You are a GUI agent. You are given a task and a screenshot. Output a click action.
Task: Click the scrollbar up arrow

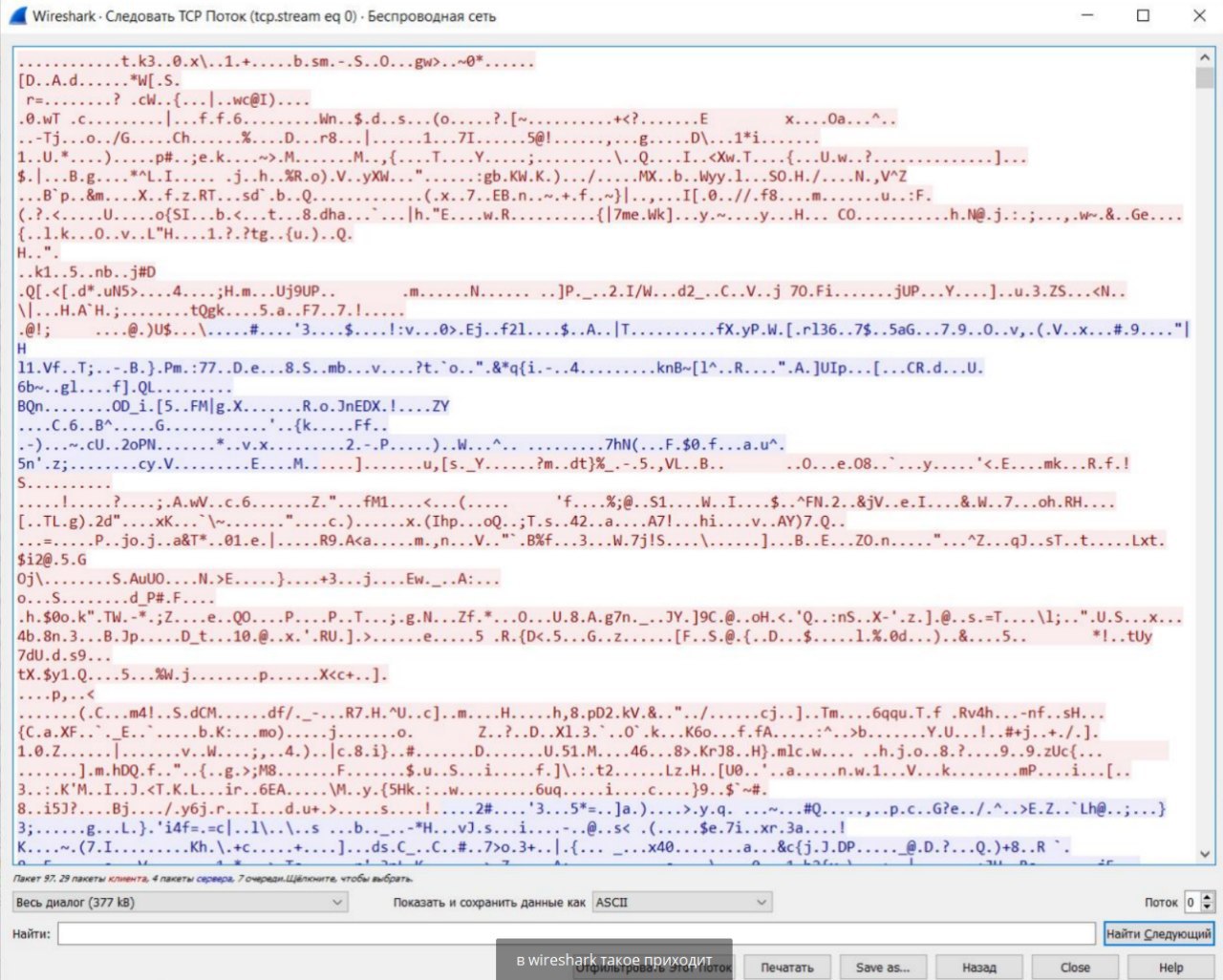point(1205,57)
